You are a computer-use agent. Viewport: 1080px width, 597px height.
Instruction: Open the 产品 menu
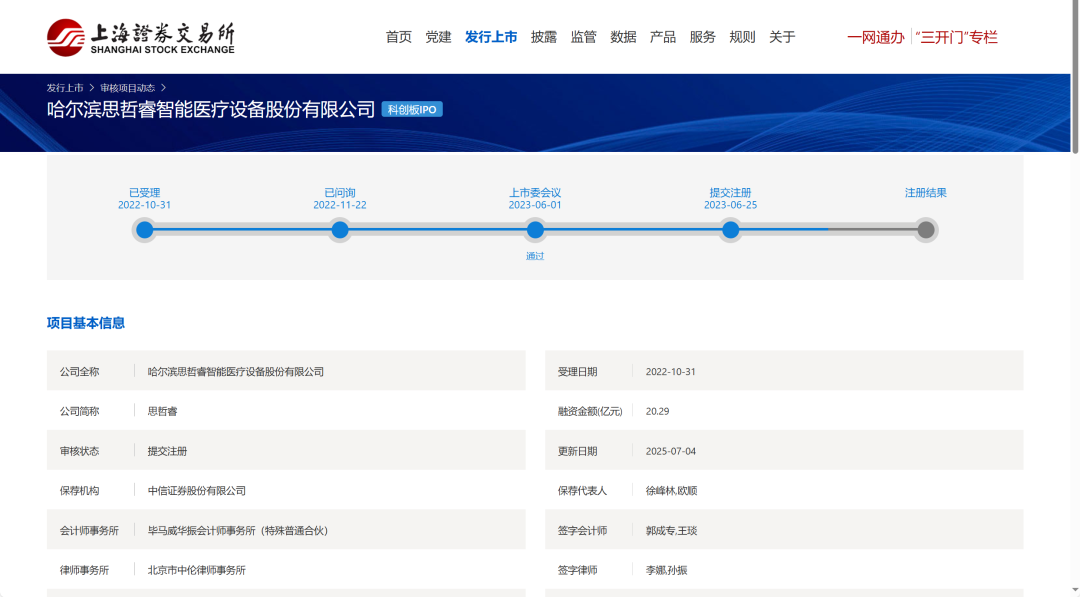(663, 37)
